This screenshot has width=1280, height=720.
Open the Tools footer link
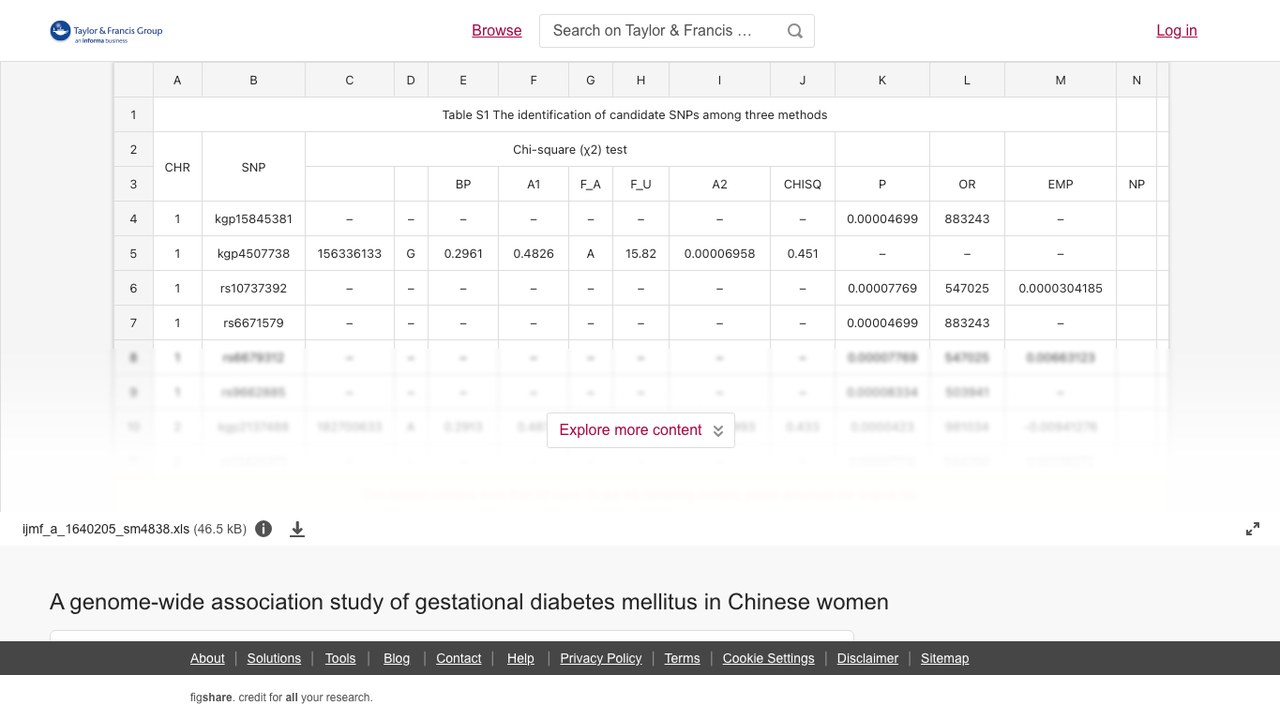(340, 658)
